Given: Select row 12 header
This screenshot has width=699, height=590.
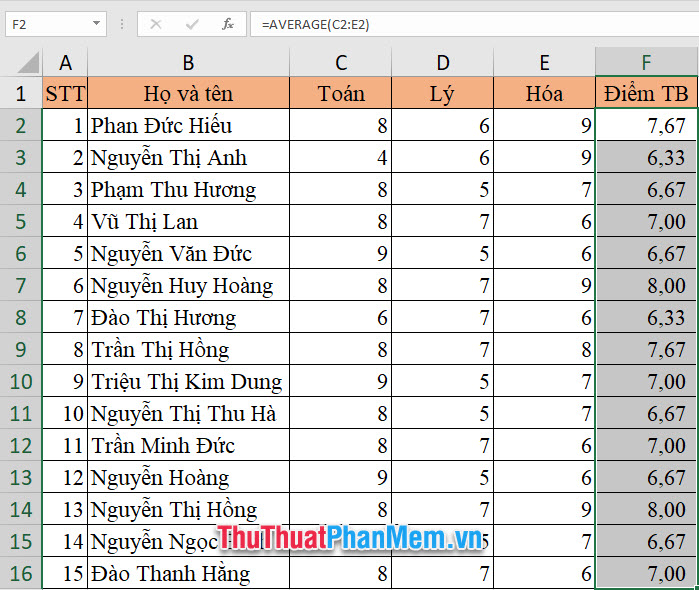Looking at the screenshot, I should 21,445.
